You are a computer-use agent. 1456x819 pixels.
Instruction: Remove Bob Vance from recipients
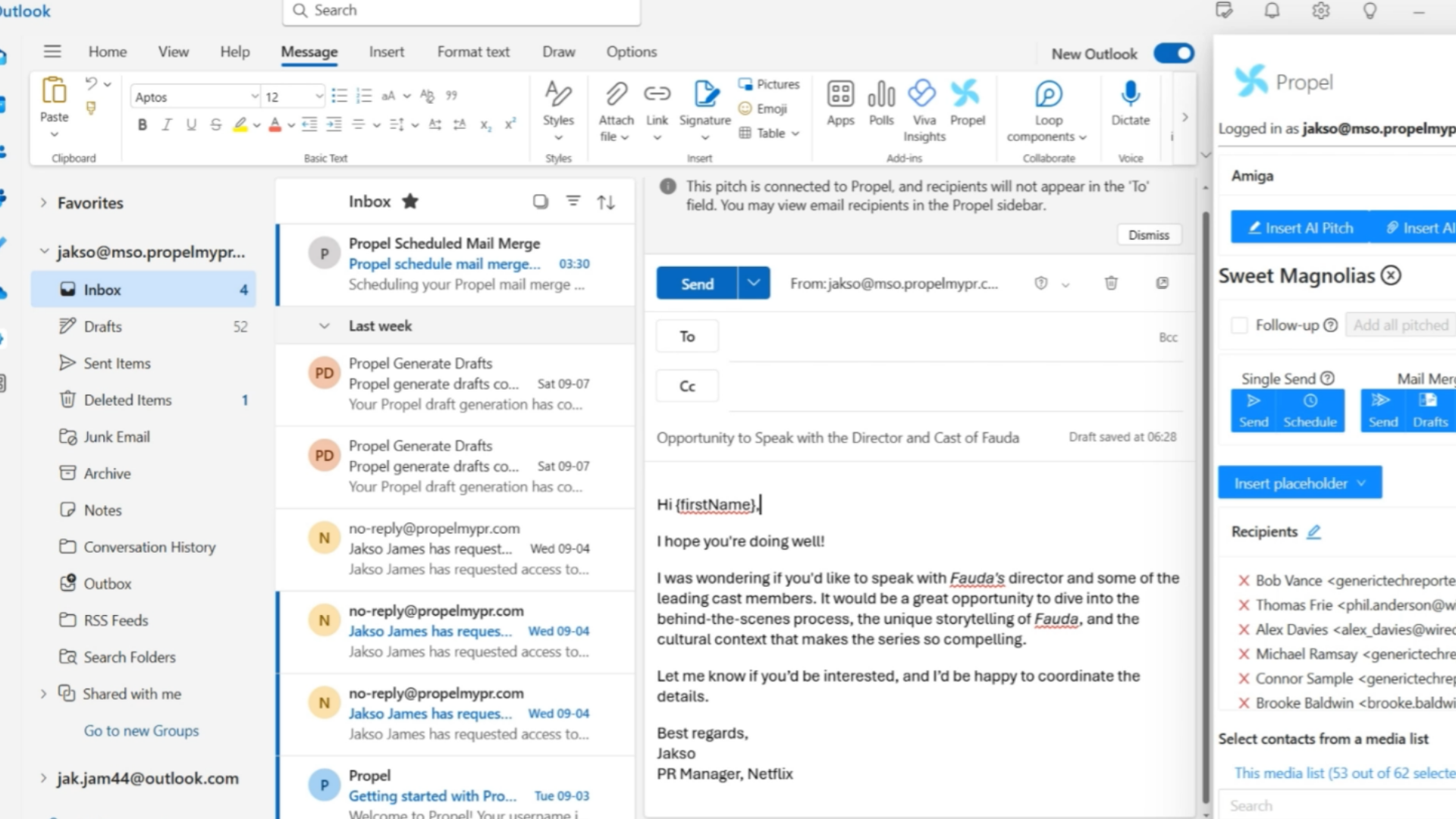coord(1244,581)
